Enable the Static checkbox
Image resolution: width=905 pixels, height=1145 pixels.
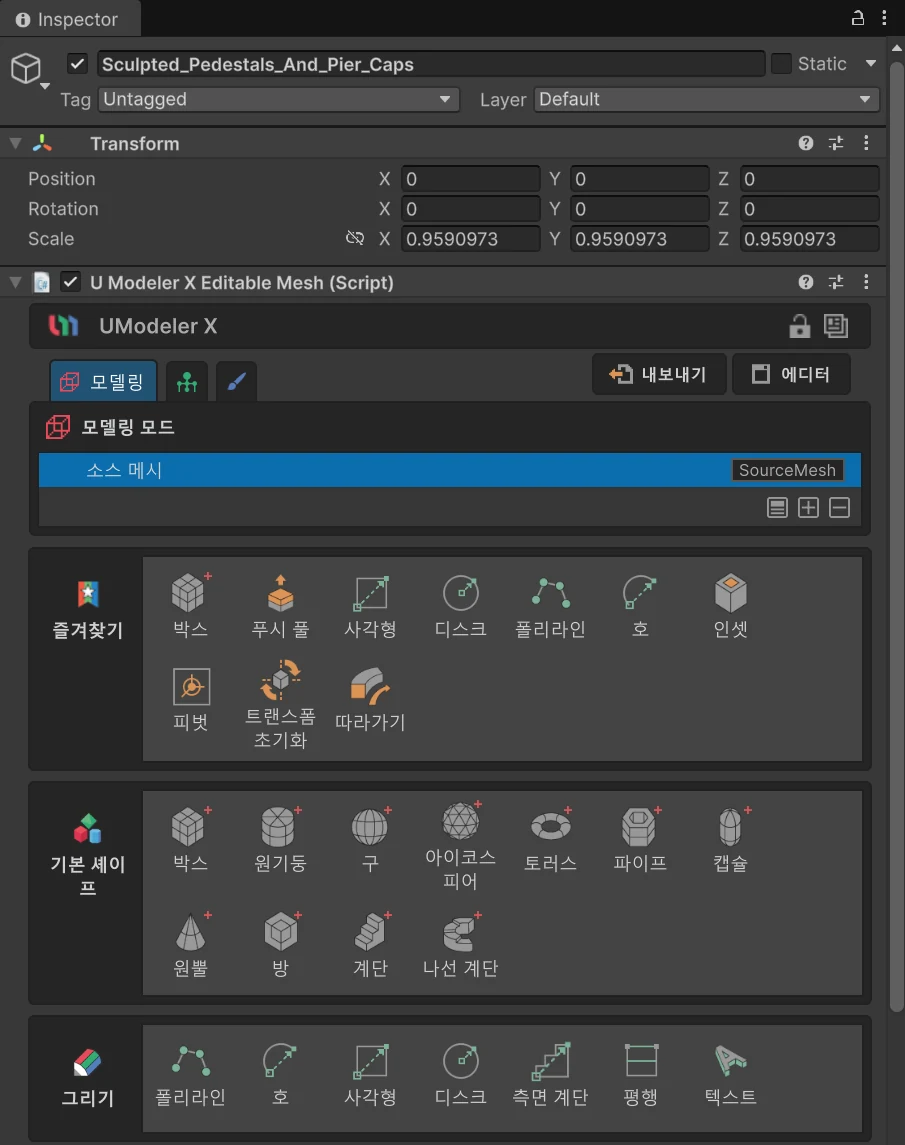click(x=781, y=64)
